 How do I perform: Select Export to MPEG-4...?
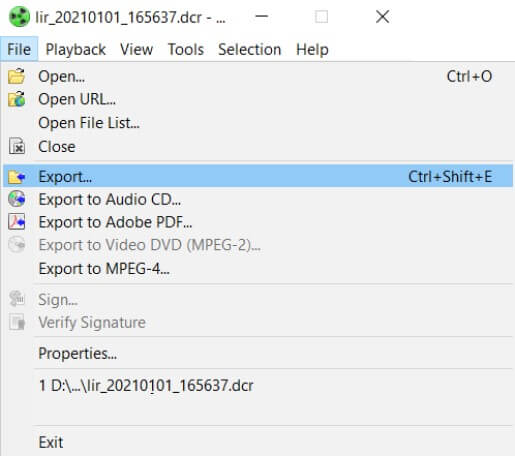[258, 268]
